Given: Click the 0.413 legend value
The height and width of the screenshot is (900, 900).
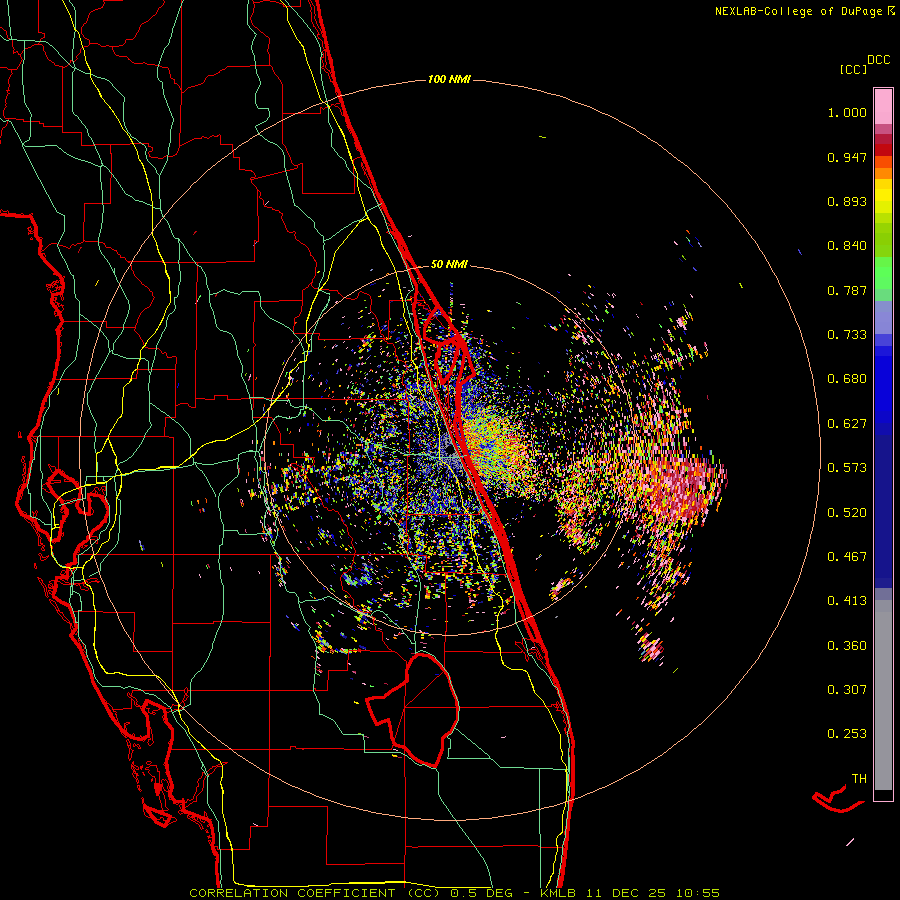Looking at the screenshot, I should (x=847, y=601).
